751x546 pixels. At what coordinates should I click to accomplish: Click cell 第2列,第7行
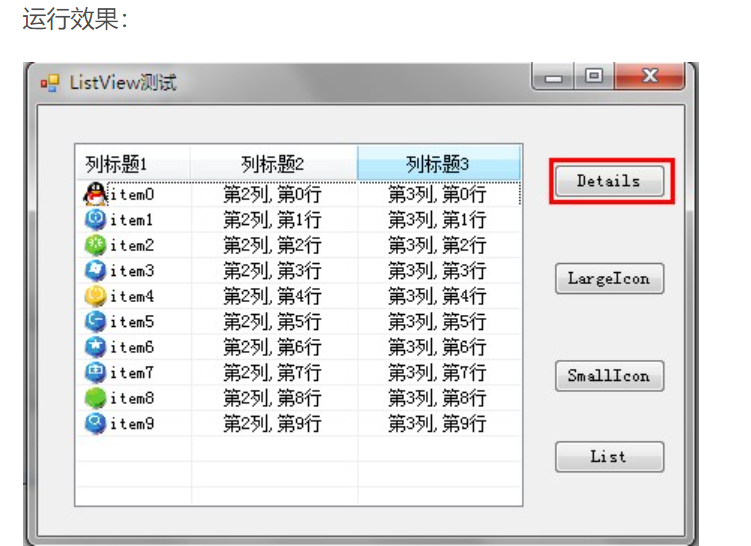coord(273,373)
